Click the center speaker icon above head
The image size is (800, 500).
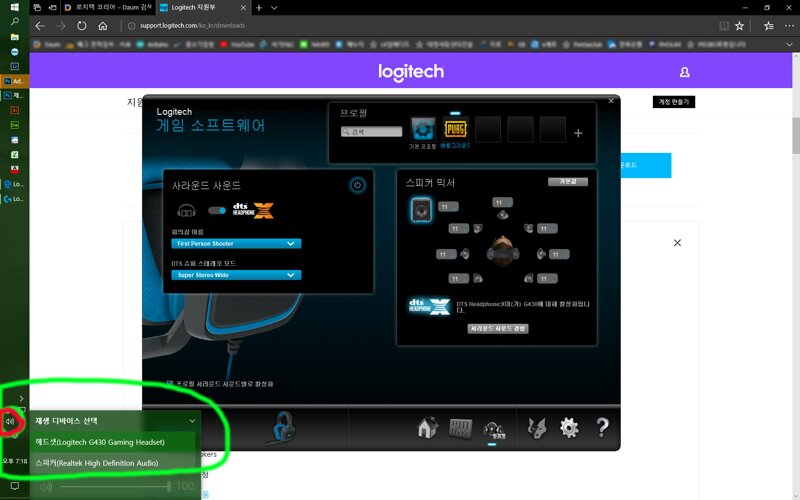(503, 215)
